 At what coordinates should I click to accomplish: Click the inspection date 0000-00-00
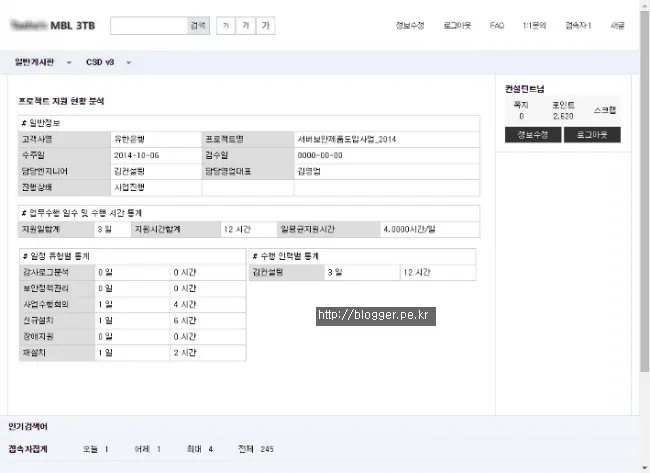tap(320, 155)
